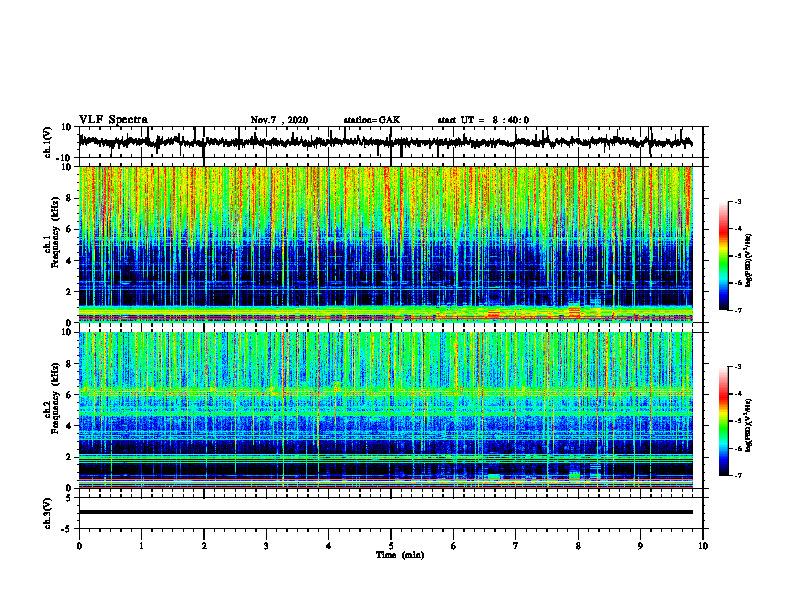792x612 pixels.
Task: Click the 'VLF Spectra' title text
Action: coord(113,120)
